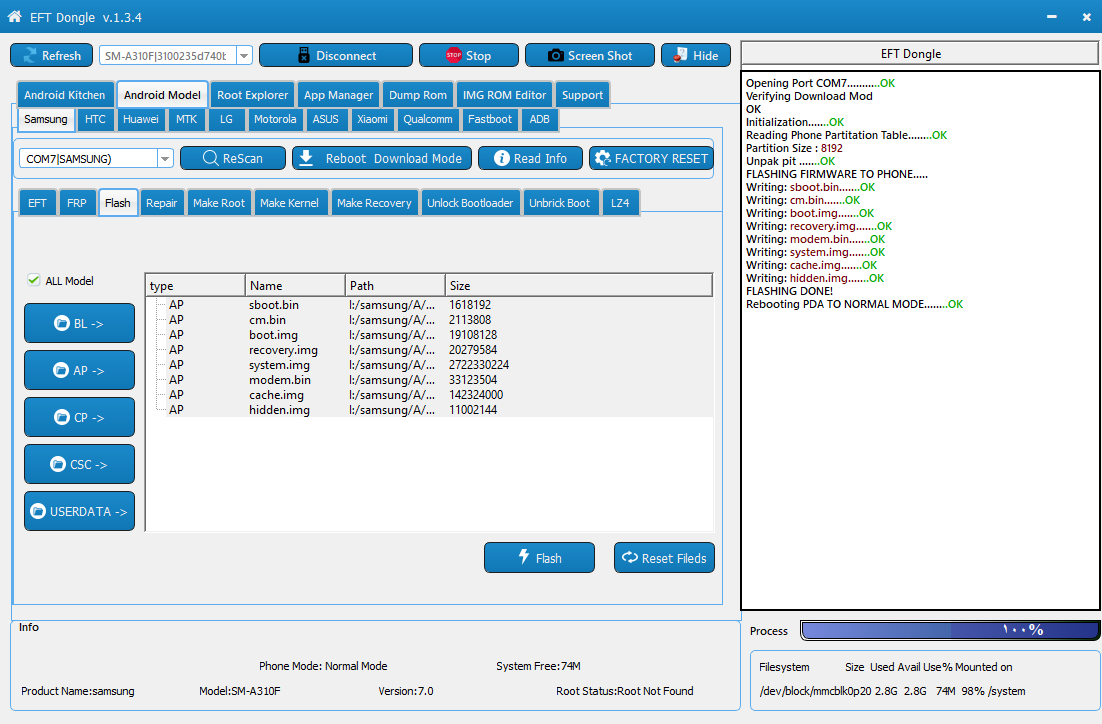Select the sboot.bin file row

[429, 305]
